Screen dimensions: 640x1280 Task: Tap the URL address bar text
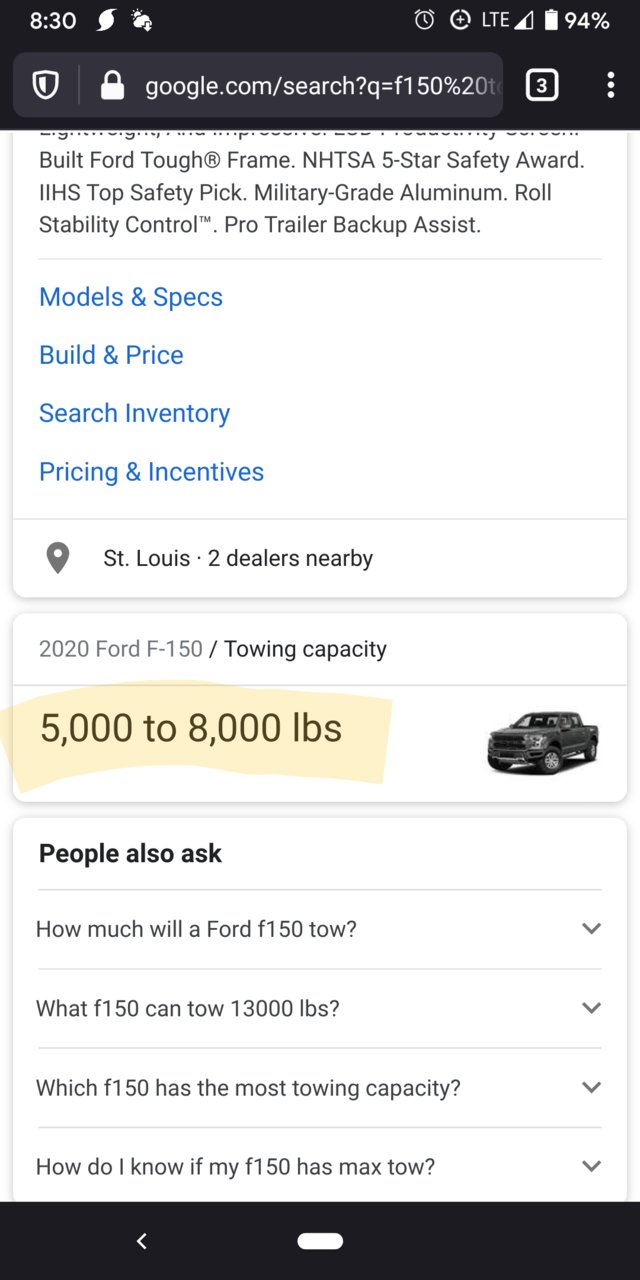320,86
